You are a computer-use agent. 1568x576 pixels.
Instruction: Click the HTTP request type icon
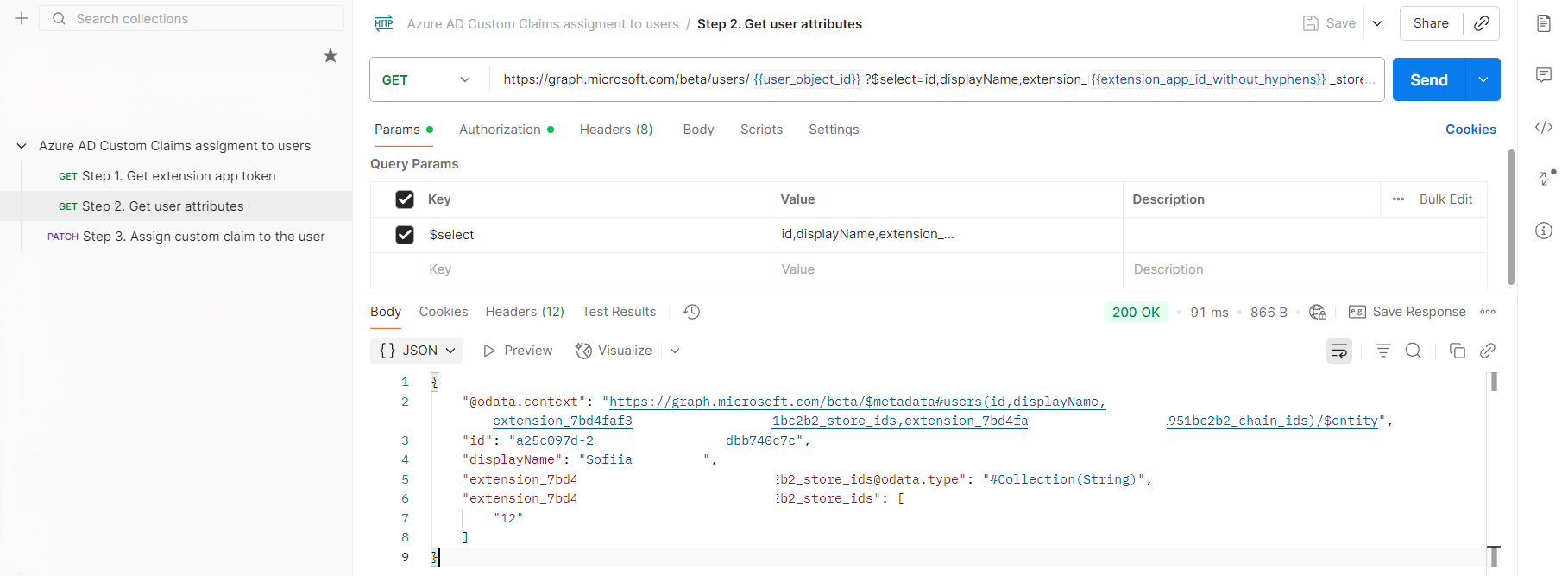(x=384, y=23)
